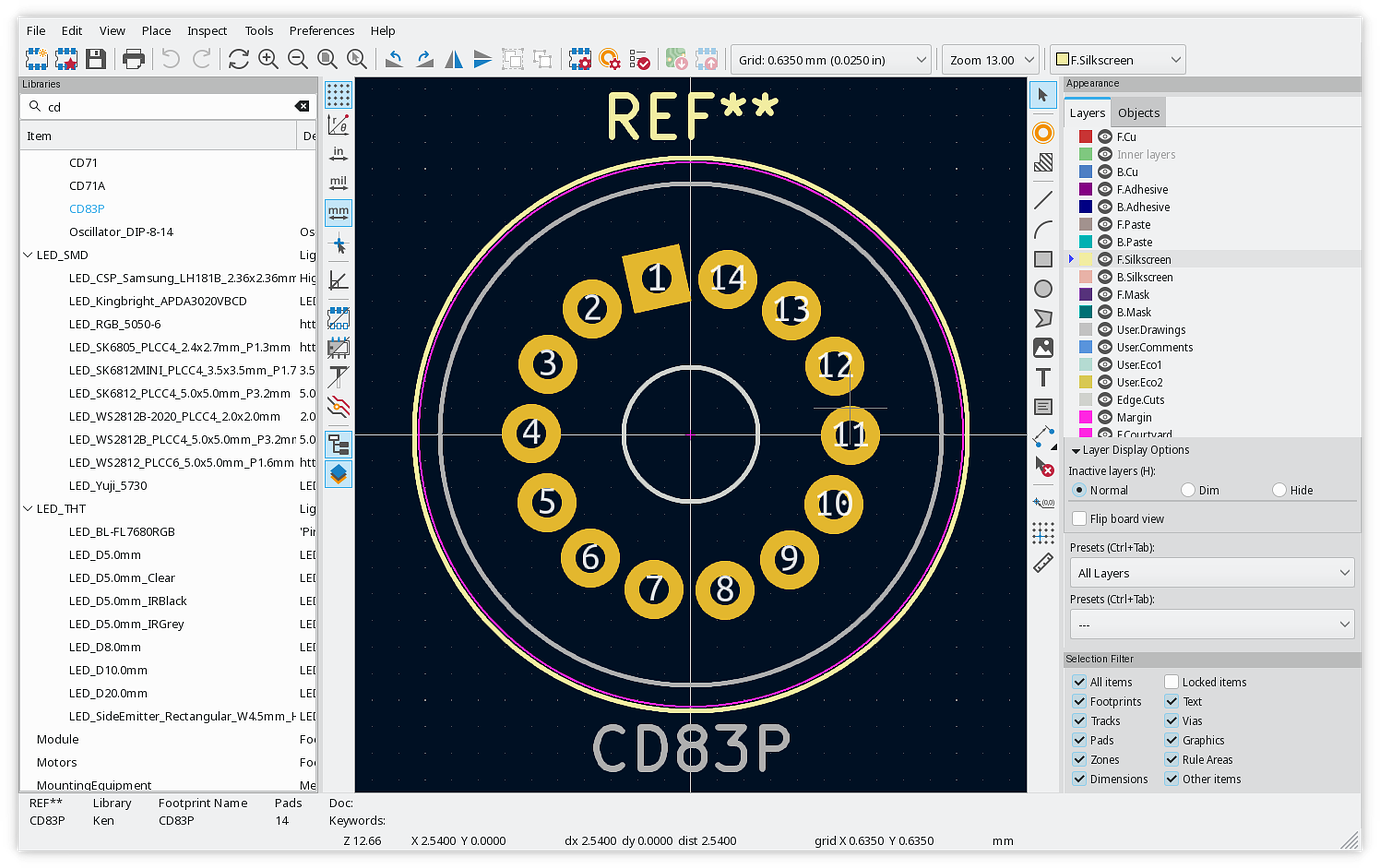
Task: Pick the Draw Rectangle tool
Action: pyautogui.click(x=1043, y=258)
